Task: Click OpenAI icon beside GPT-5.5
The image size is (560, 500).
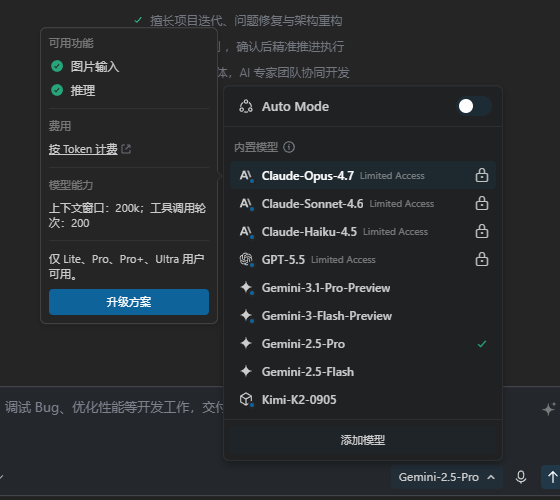Action: point(246,259)
